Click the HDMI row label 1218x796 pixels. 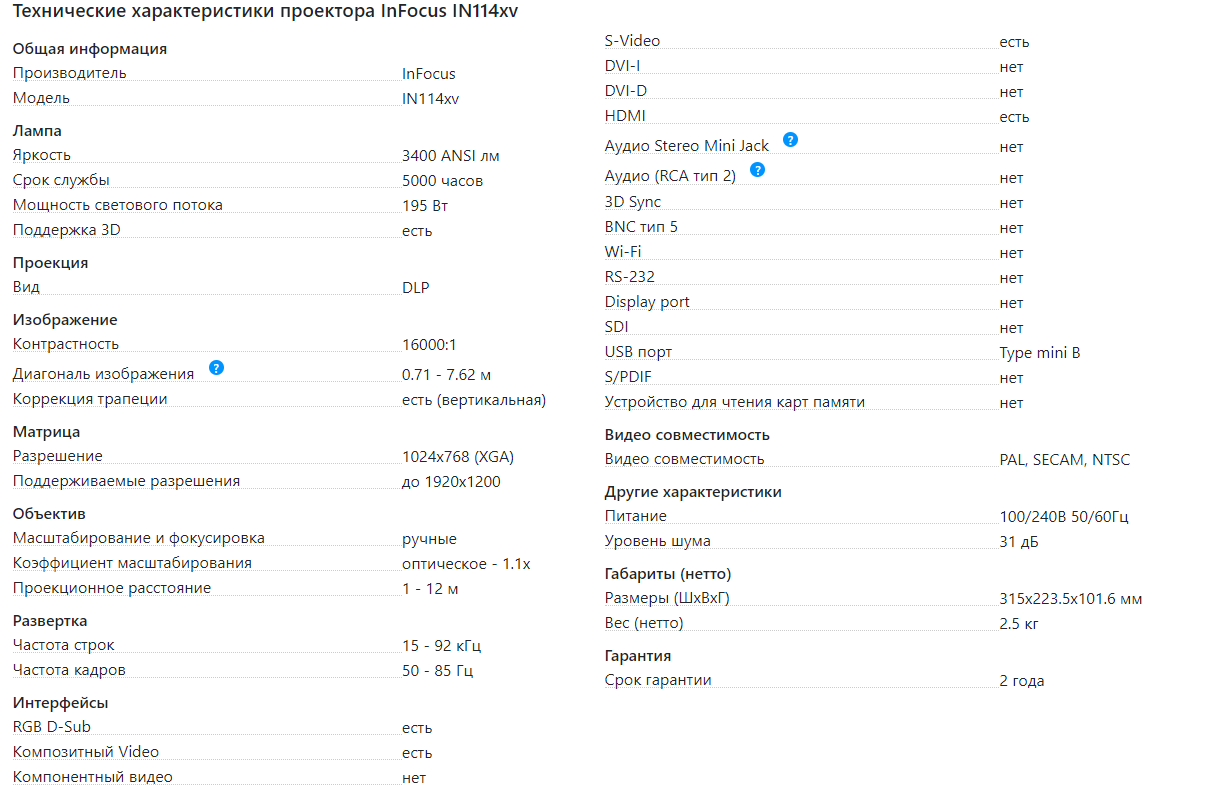pos(625,116)
